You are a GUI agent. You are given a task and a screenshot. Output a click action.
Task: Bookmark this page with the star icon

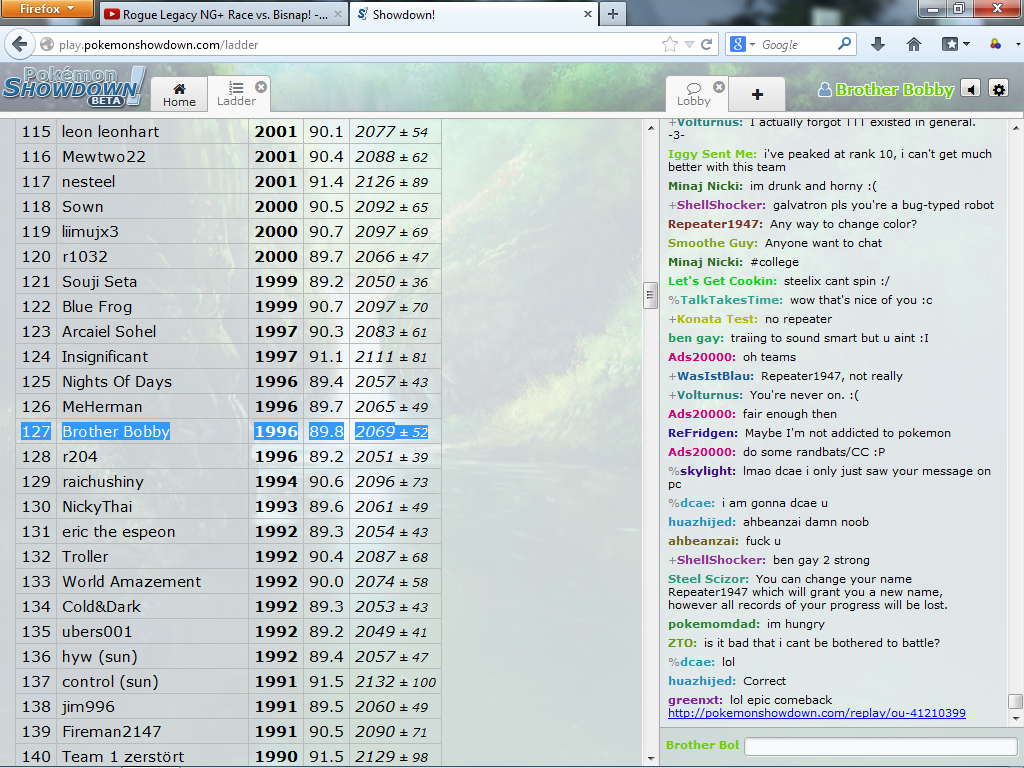669,44
